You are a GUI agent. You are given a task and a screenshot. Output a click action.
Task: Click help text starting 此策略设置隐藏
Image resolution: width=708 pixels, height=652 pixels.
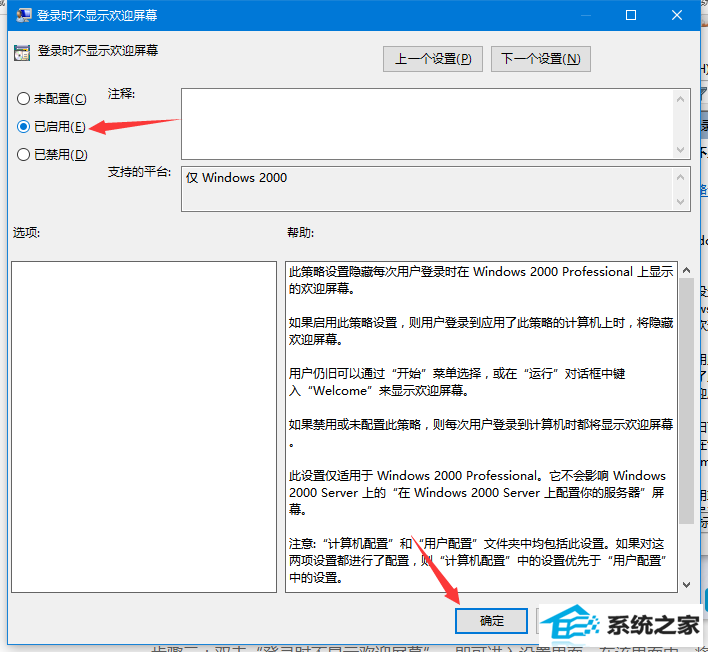(480, 280)
